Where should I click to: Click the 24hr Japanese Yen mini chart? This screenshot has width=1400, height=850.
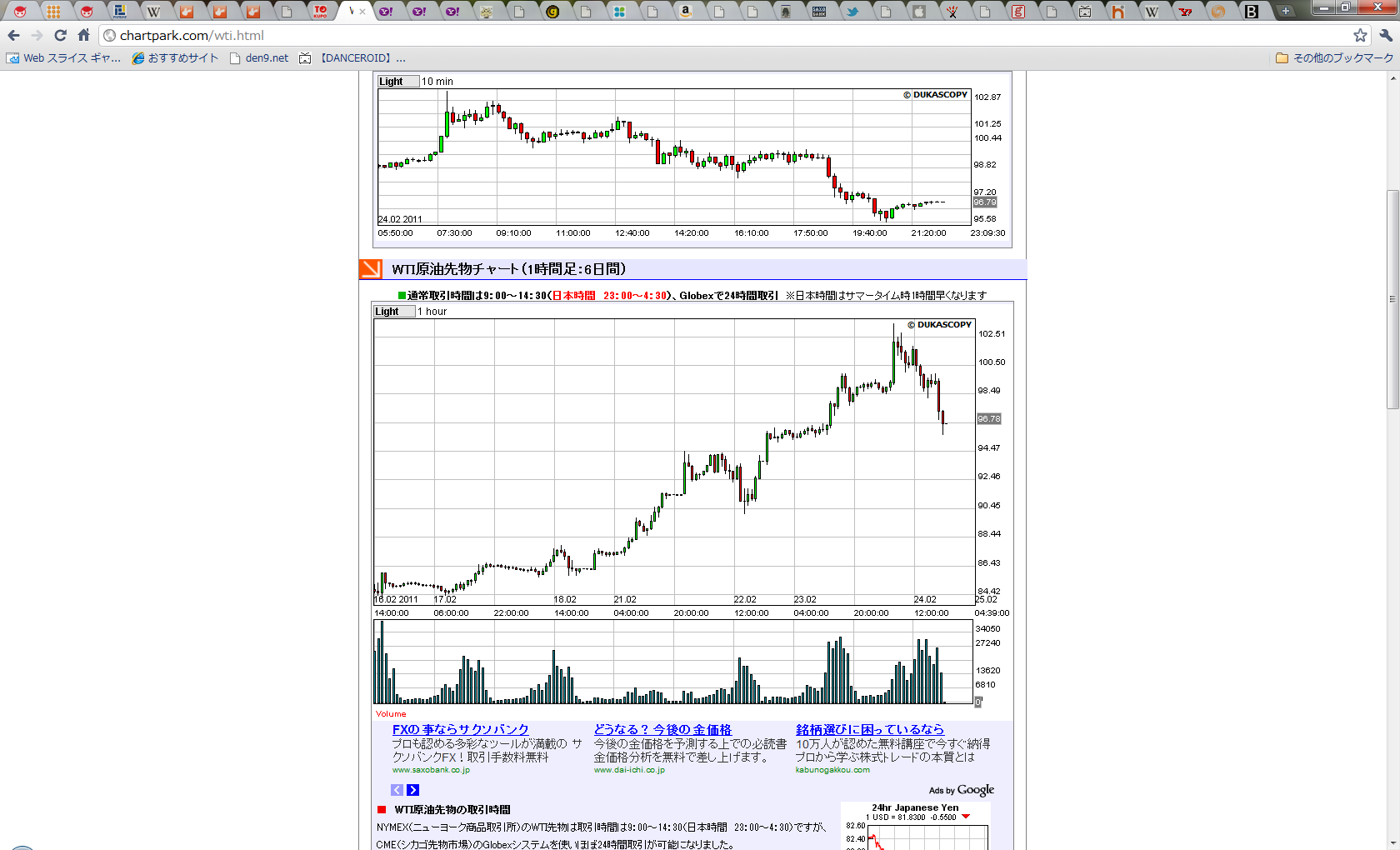916,826
